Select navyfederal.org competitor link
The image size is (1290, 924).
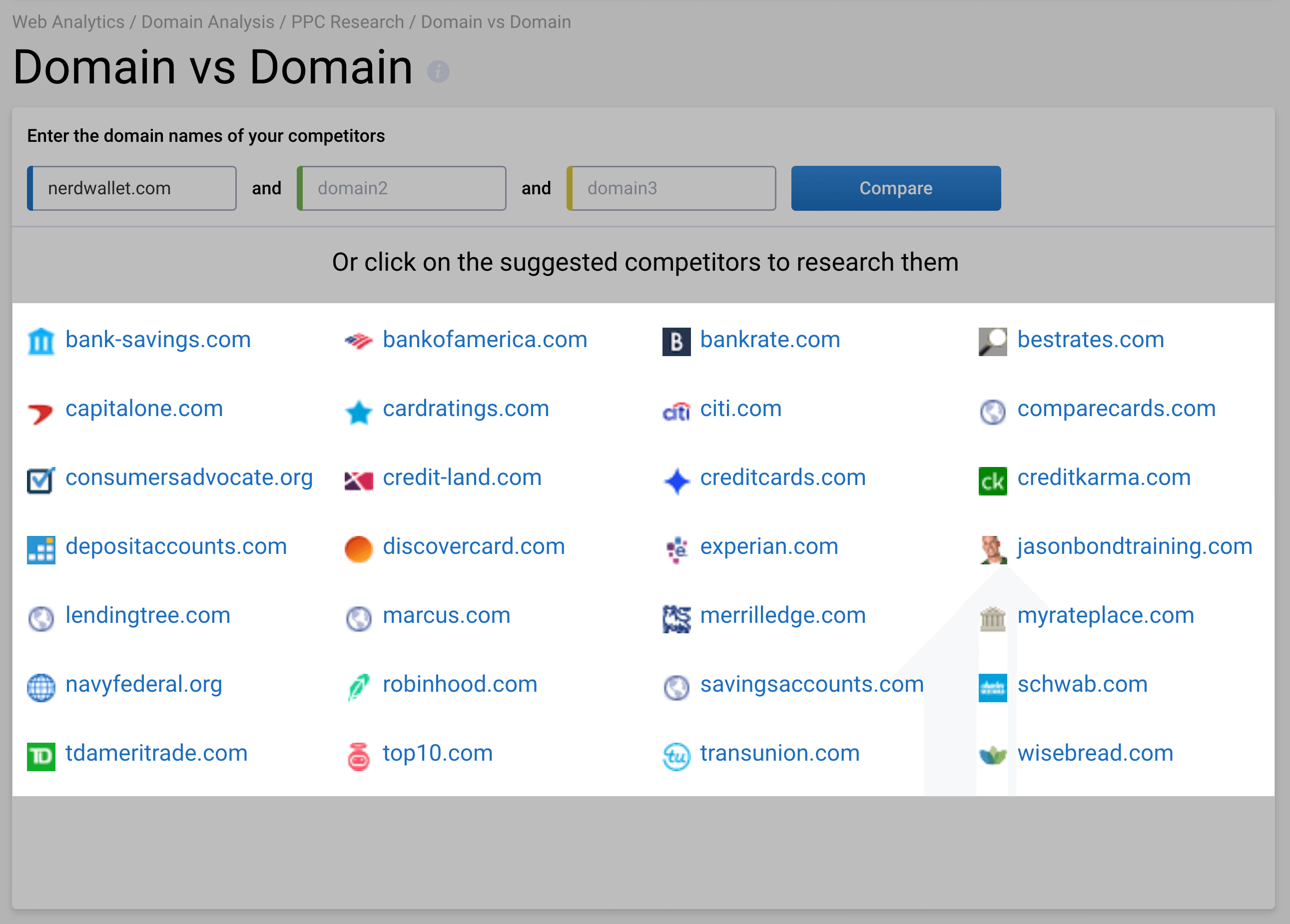pyautogui.click(x=143, y=684)
